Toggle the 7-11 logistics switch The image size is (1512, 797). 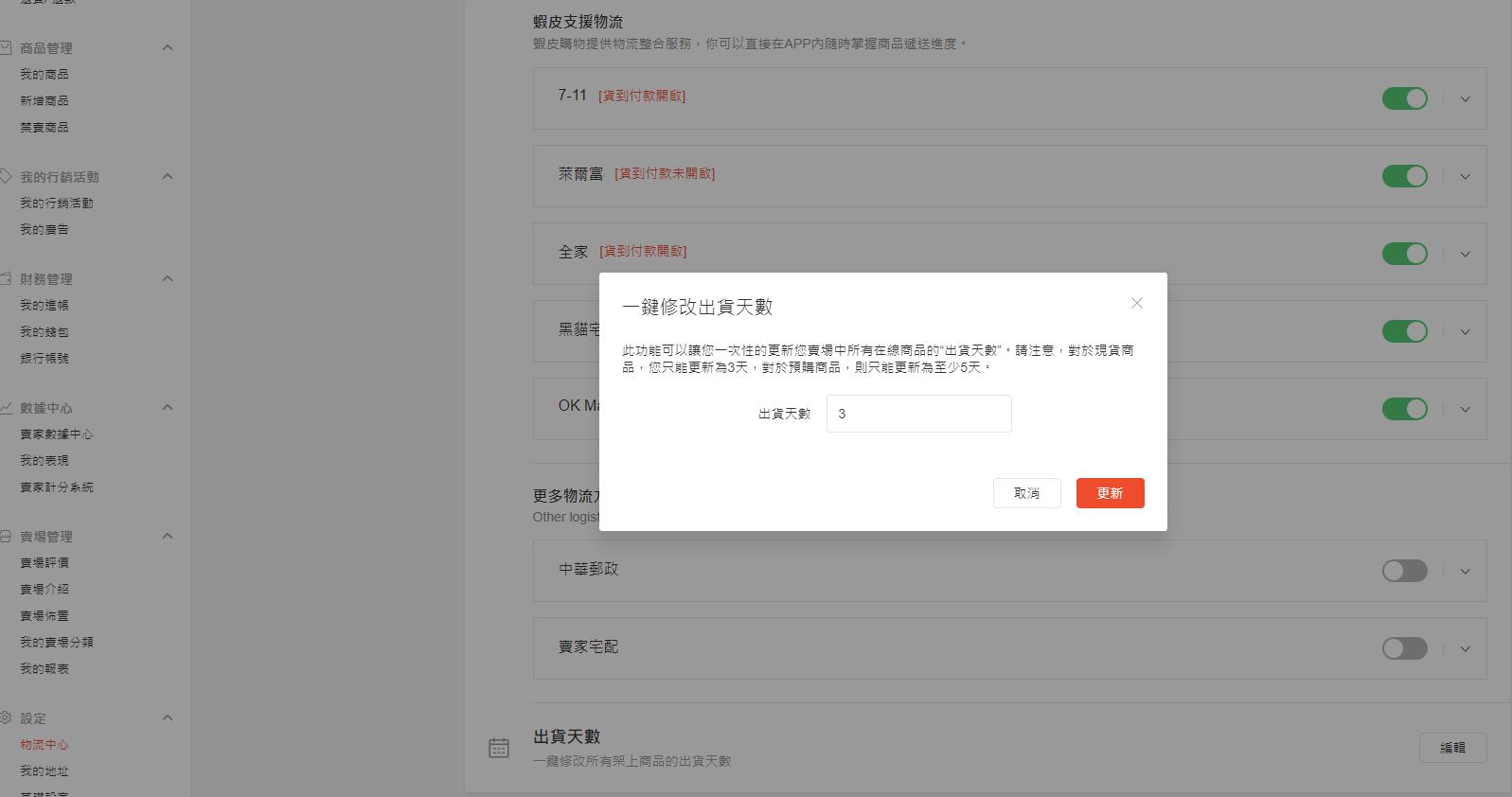coord(1404,98)
